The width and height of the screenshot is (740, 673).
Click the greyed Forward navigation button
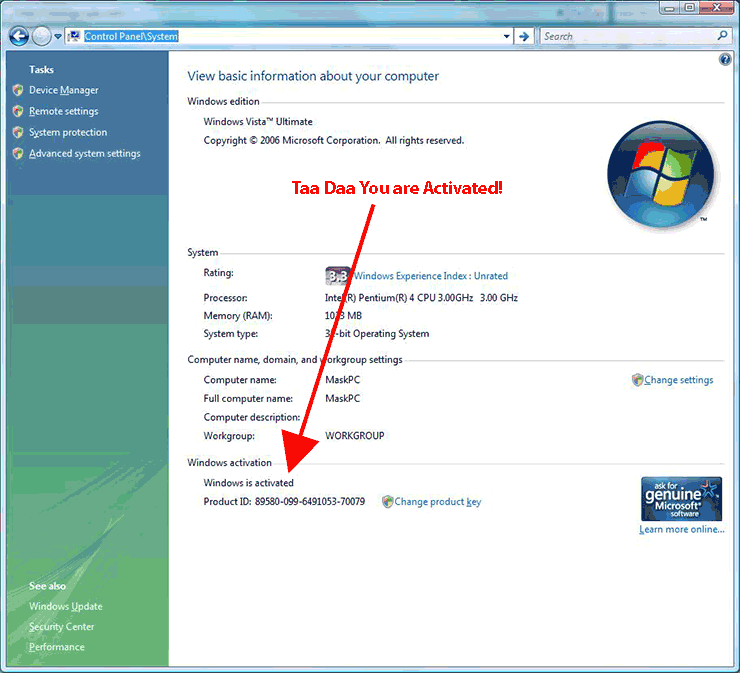(42, 36)
